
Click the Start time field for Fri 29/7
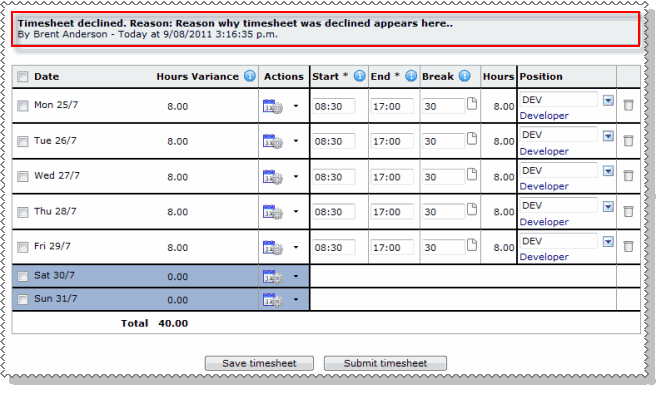click(334, 247)
